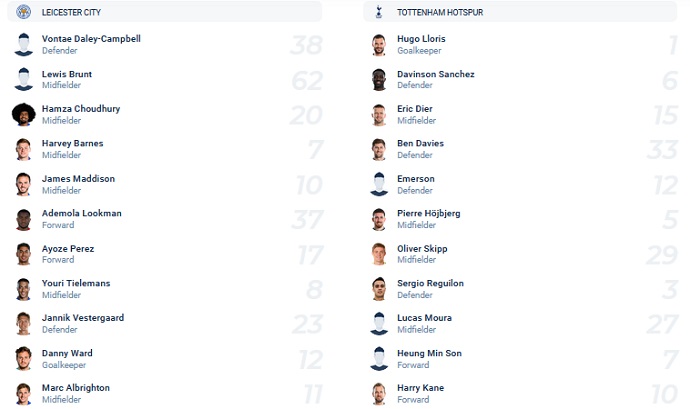Image resolution: width=690 pixels, height=409 pixels.
Task: Select the Davinson Sanchez name link
Action: point(436,74)
